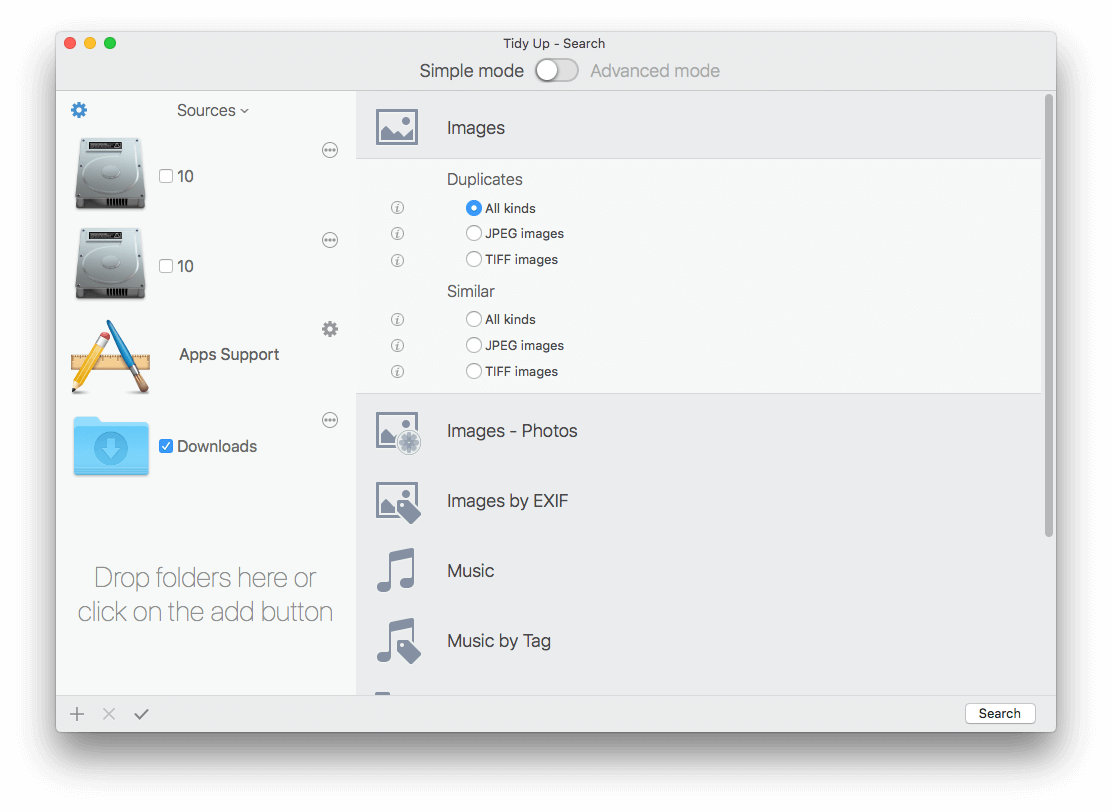This screenshot has height=812, width=1112.
Task: Click the vertical scrollbar in criteria list
Action: pos(1049,316)
